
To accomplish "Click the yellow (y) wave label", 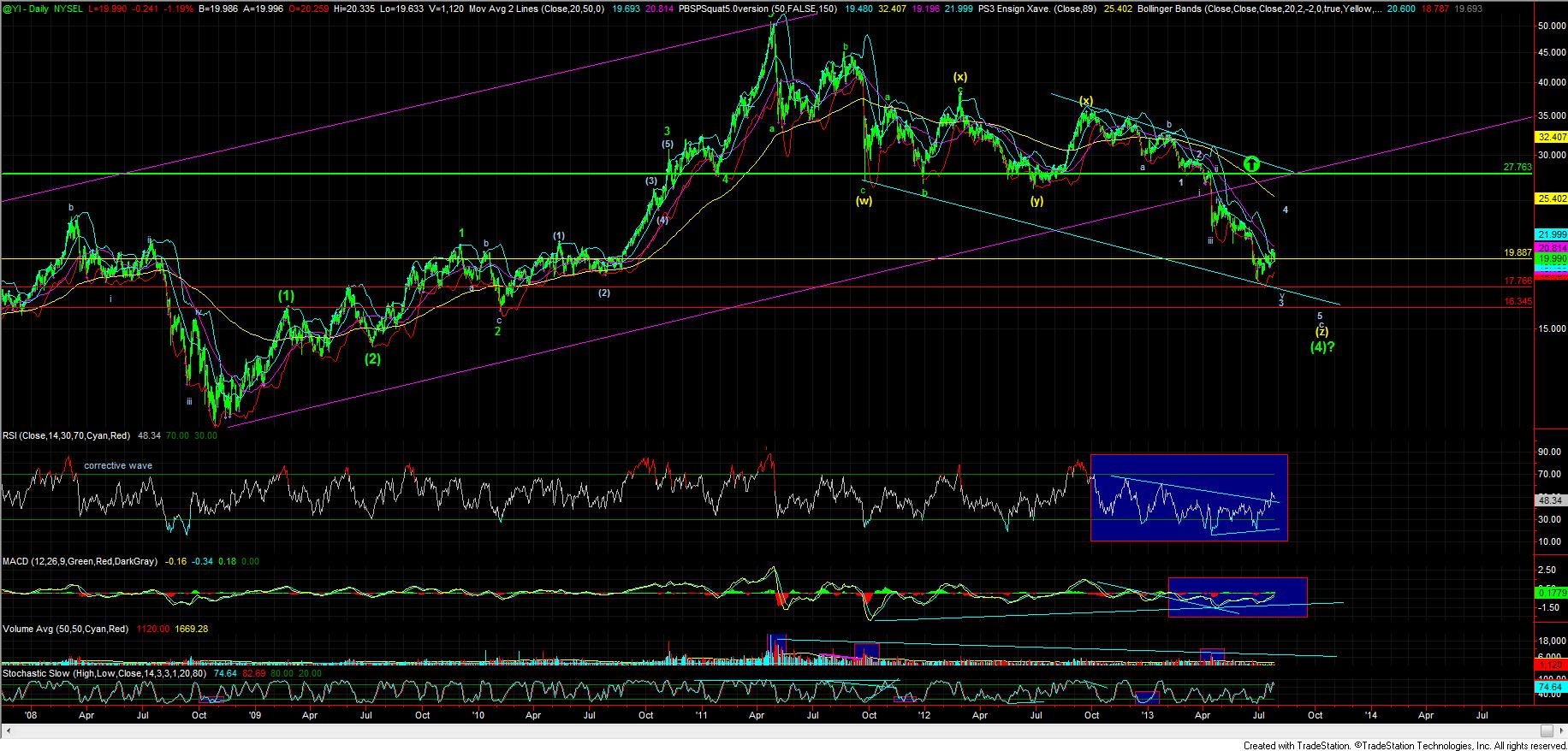I will pyautogui.click(x=1036, y=201).
